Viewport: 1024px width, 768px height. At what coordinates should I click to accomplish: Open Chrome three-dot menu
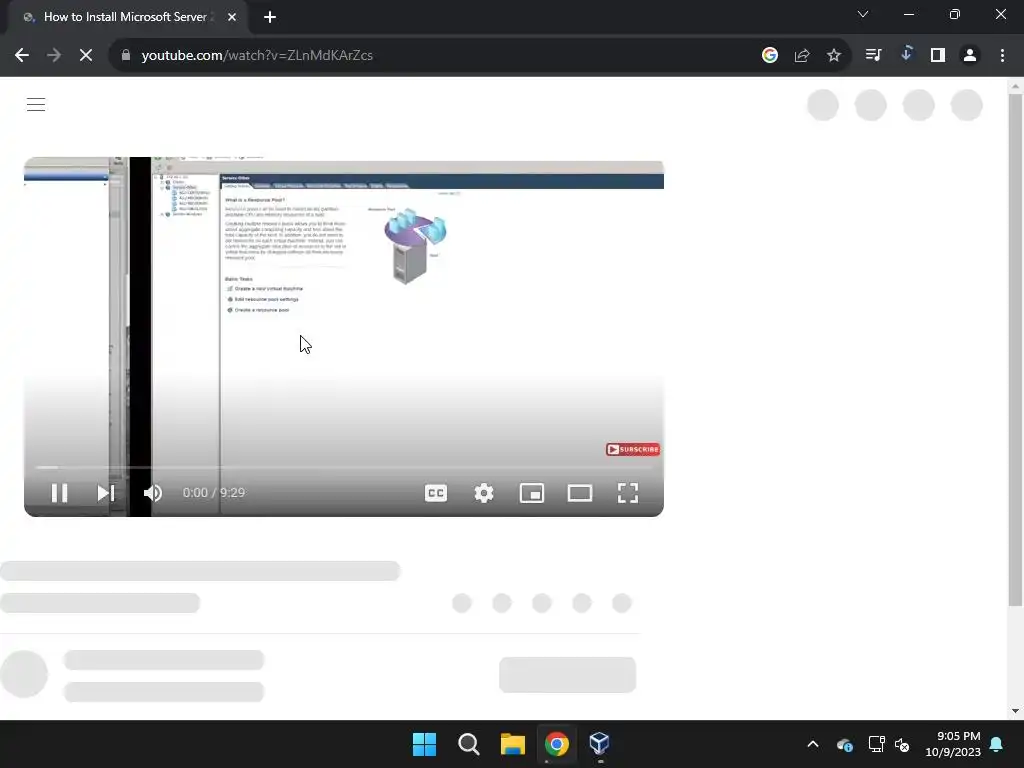coord(1002,56)
